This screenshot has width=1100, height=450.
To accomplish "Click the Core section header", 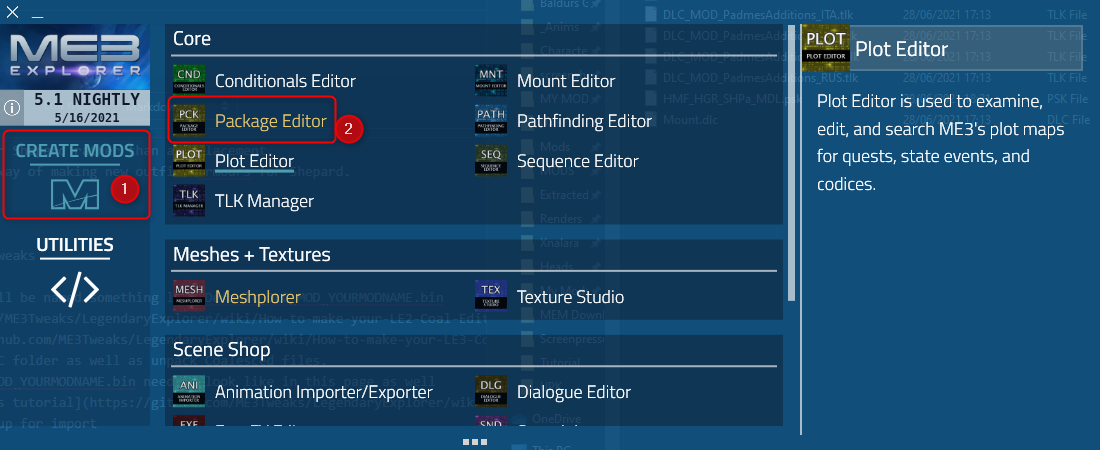I will point(192,39).
